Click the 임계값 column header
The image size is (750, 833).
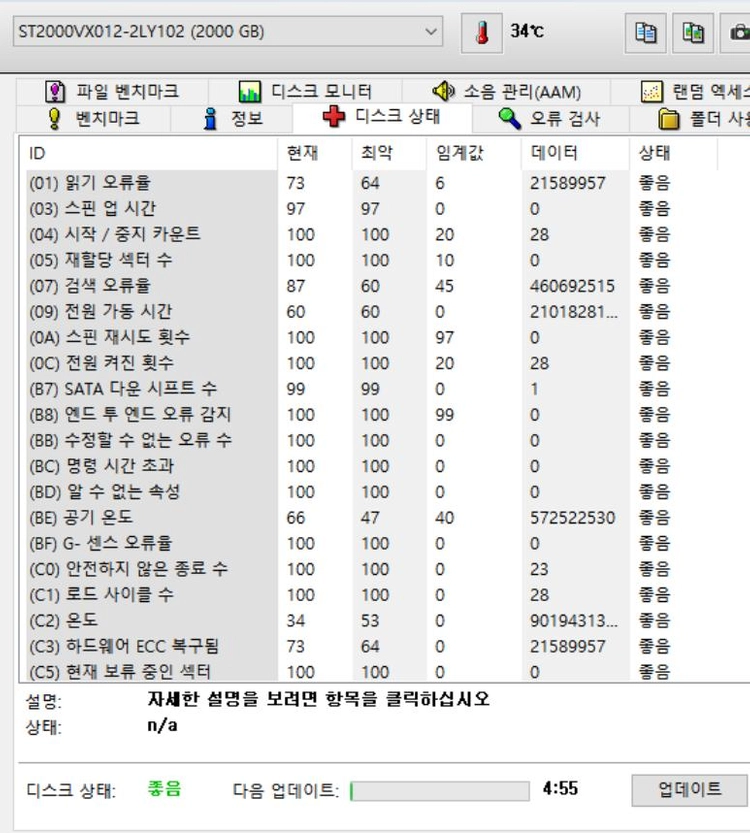474,154
